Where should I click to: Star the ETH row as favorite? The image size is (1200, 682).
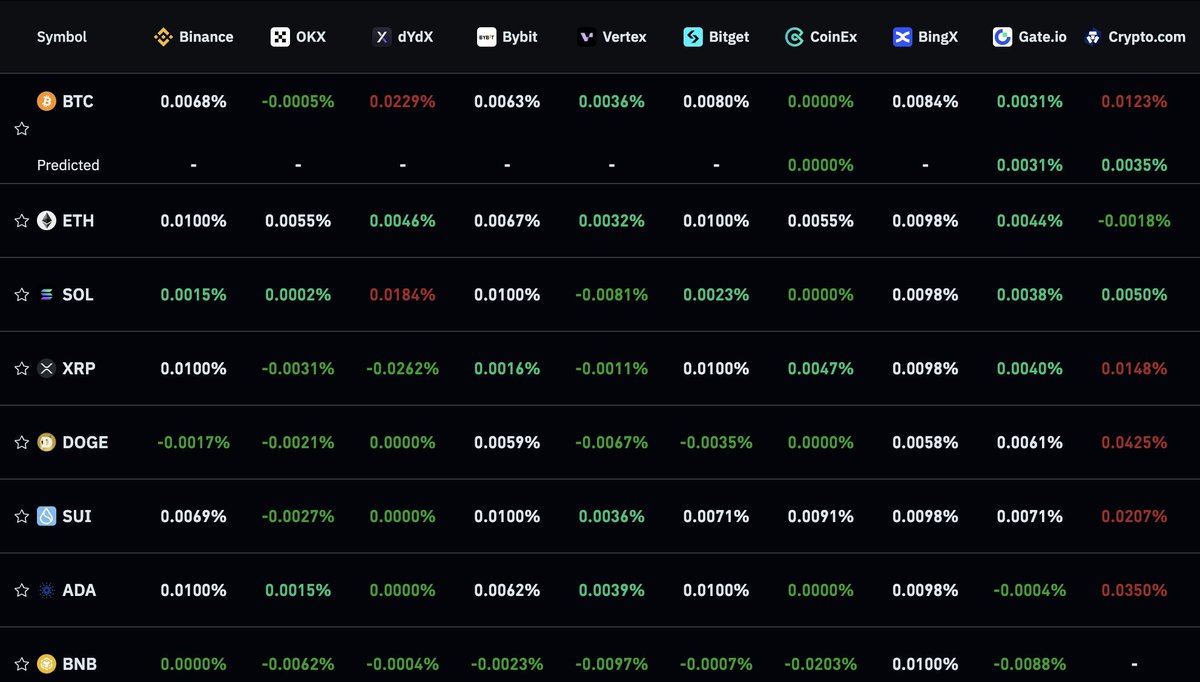click(21, 221)
